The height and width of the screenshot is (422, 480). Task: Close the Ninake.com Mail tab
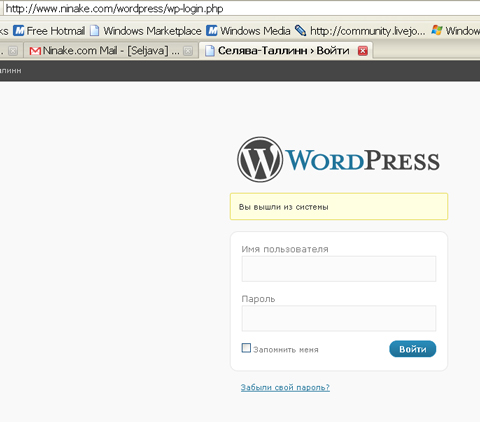(x=188, y=51)
